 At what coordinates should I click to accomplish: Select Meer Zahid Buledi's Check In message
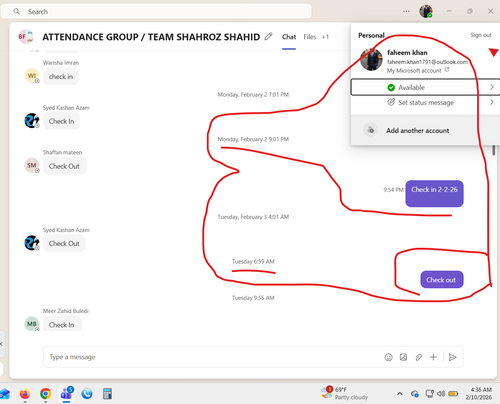point(62,324)
